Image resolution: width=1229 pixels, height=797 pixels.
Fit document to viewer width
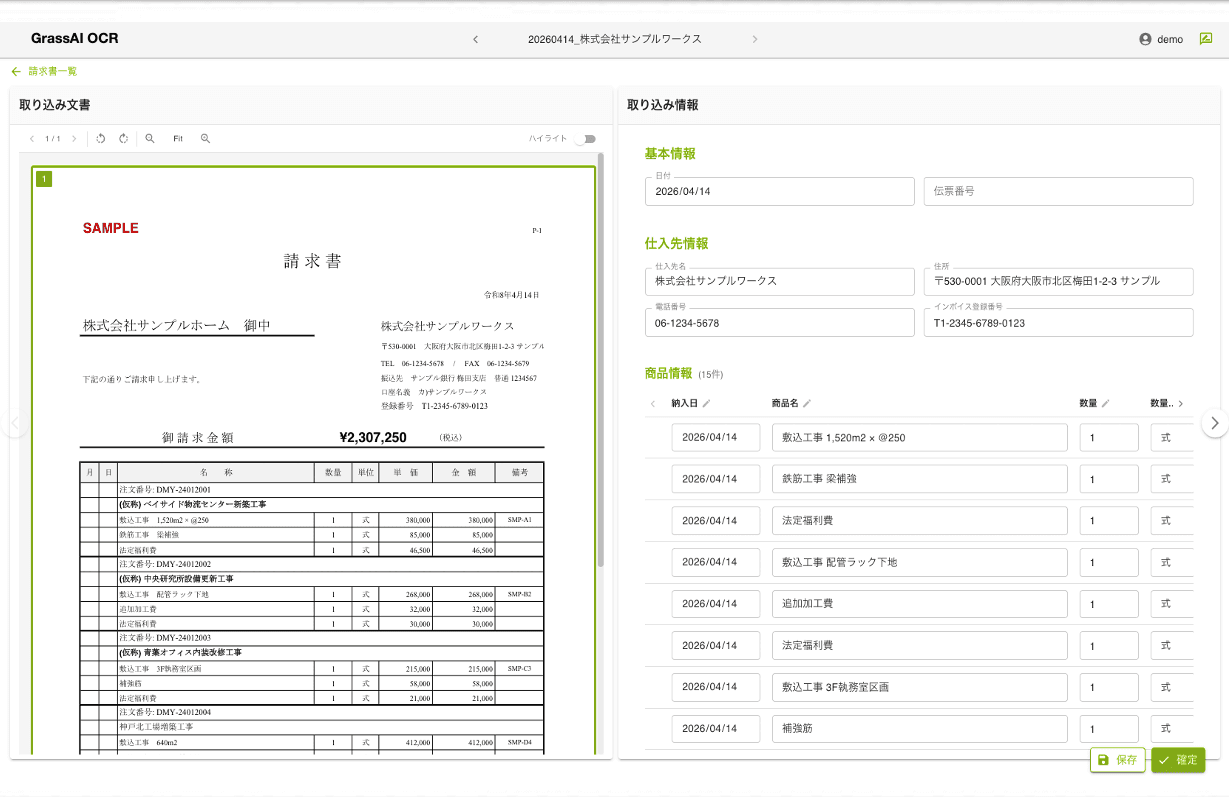[x=178, y=139]
